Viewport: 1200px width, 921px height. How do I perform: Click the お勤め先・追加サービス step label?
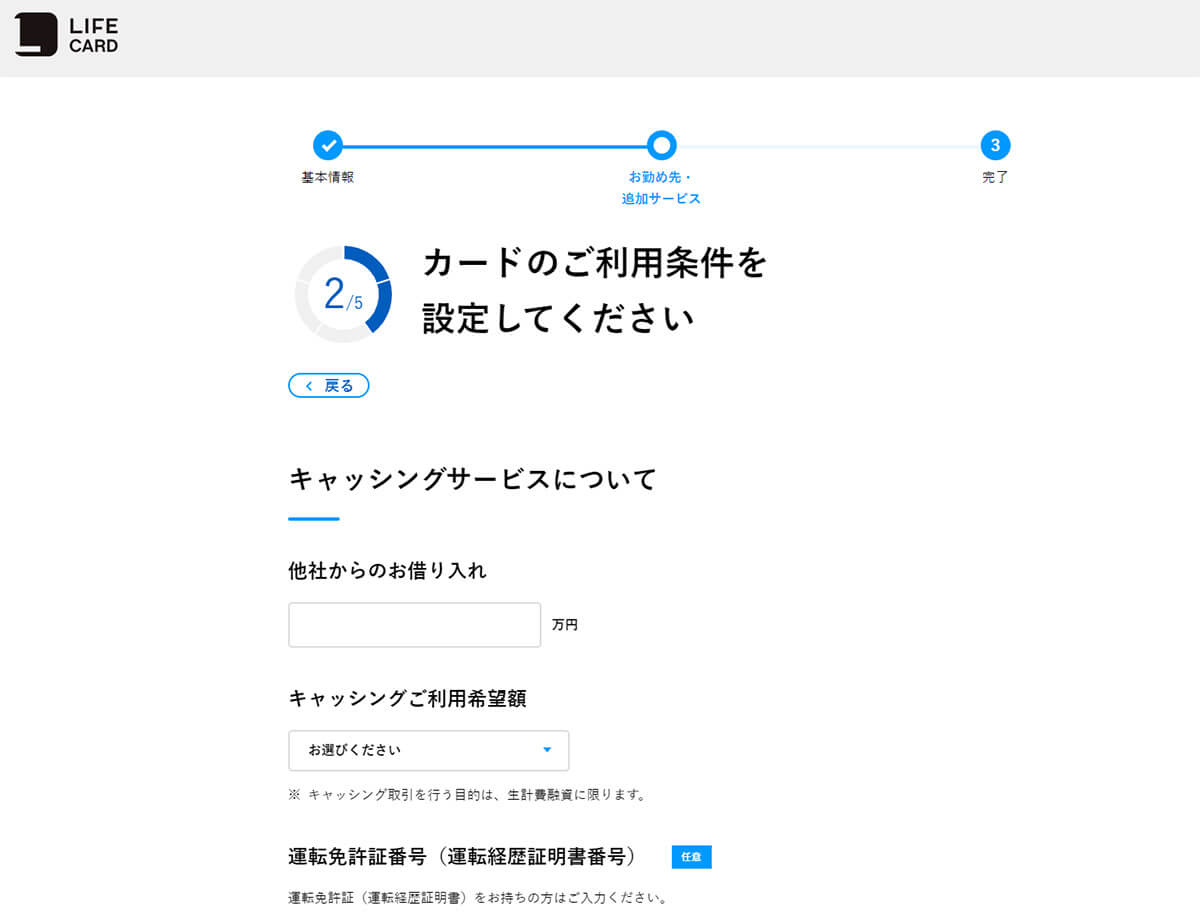(661, 188)
